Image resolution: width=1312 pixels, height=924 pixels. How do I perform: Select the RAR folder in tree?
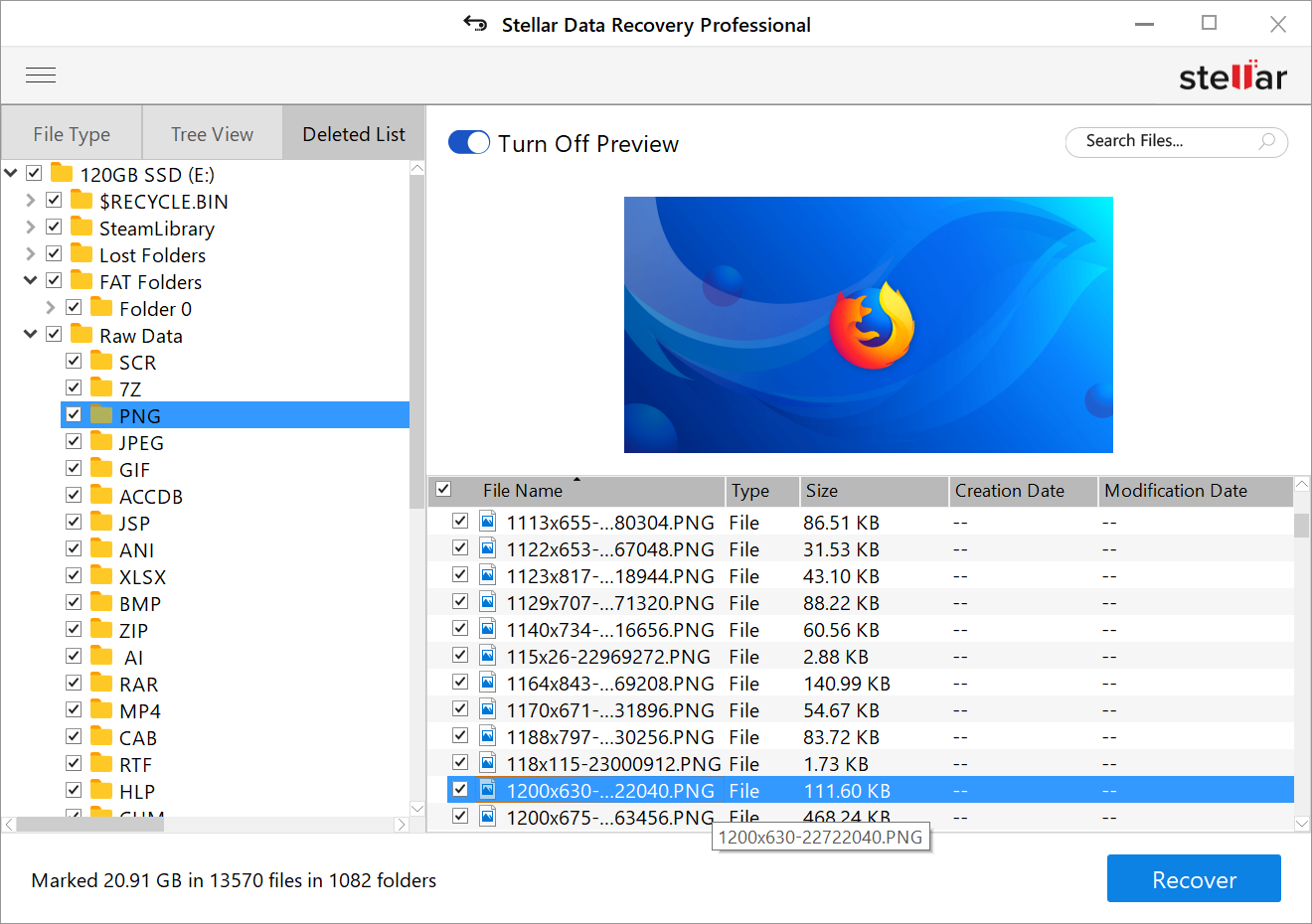coord(138,684)
